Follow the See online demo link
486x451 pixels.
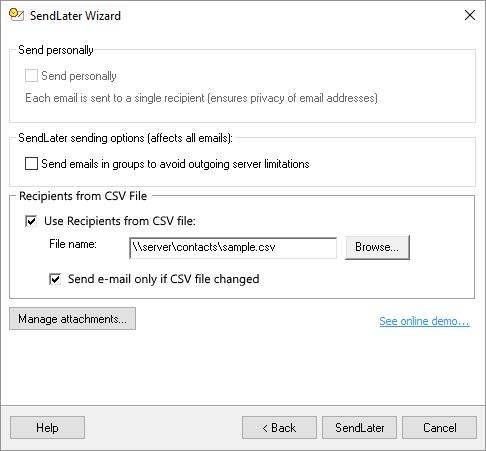click(424, 321)
